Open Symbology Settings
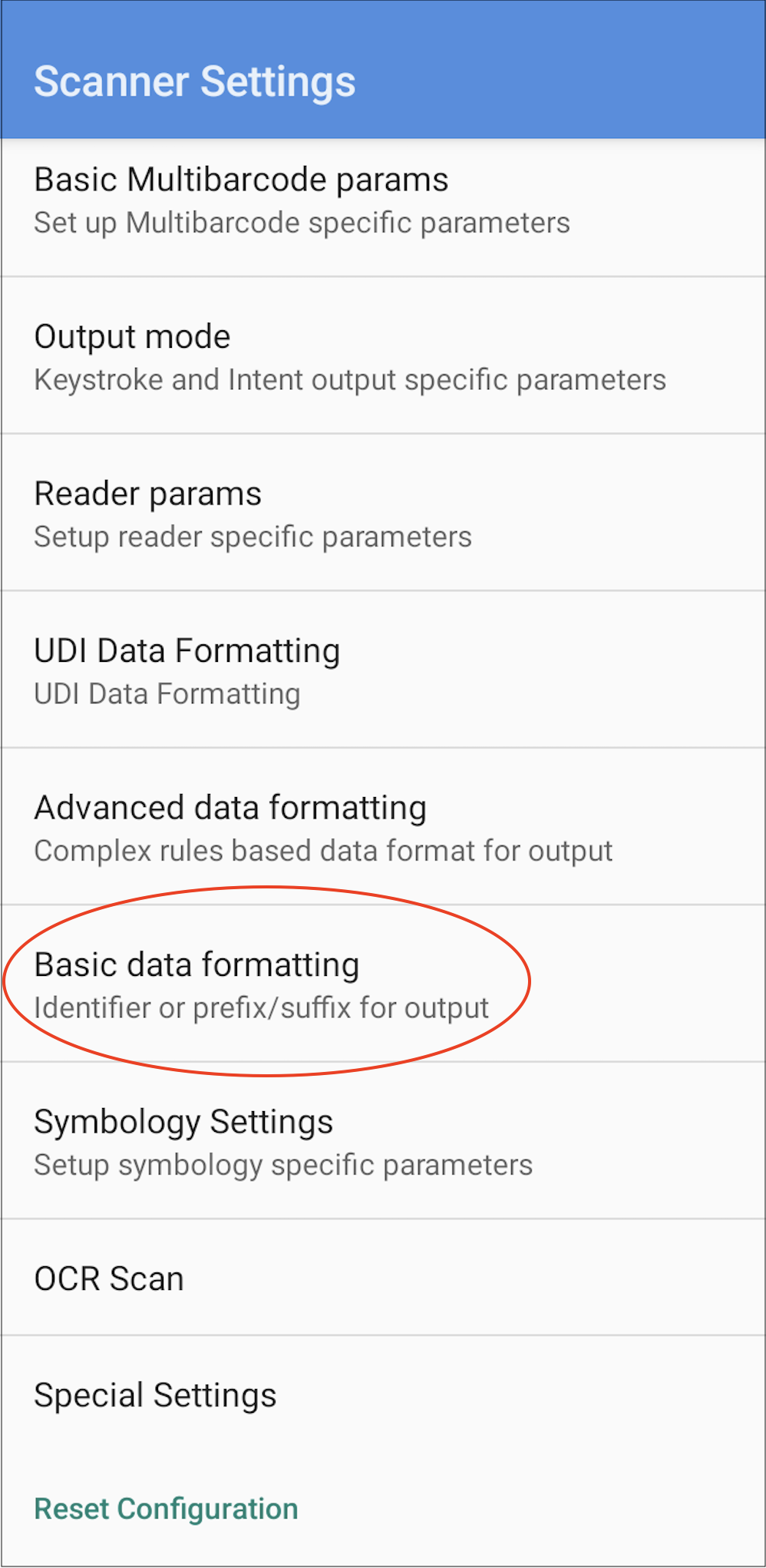766x1568 pixels. [x=183, y=1122]
